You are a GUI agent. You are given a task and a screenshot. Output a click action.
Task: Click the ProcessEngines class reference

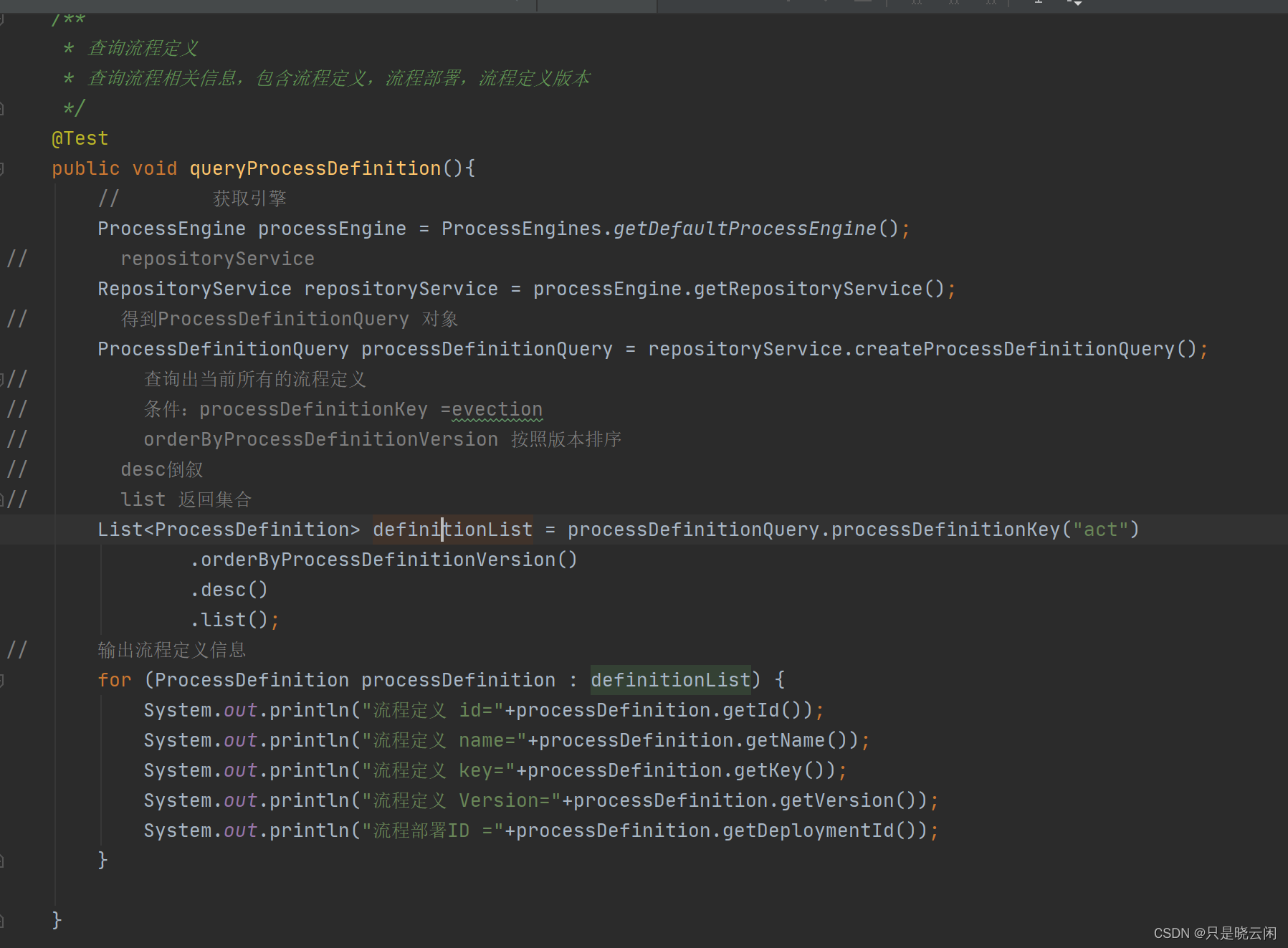point(521,229)
